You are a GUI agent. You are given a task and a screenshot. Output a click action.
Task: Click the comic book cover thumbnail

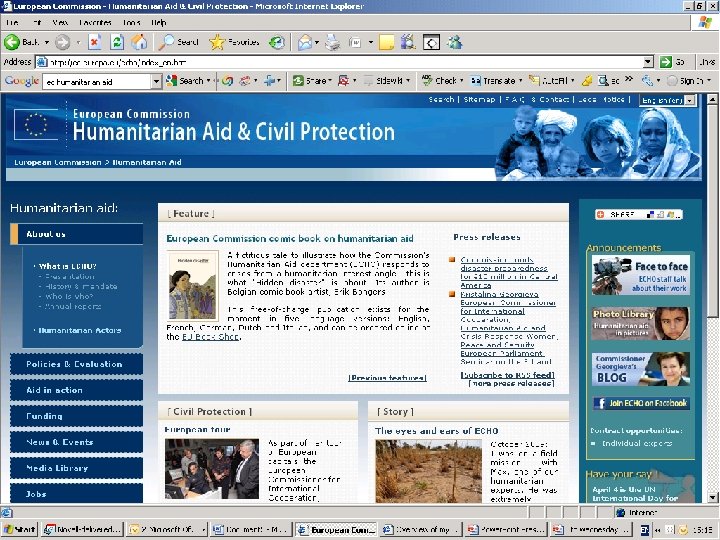pyautogui.click(x=192, y=286)
